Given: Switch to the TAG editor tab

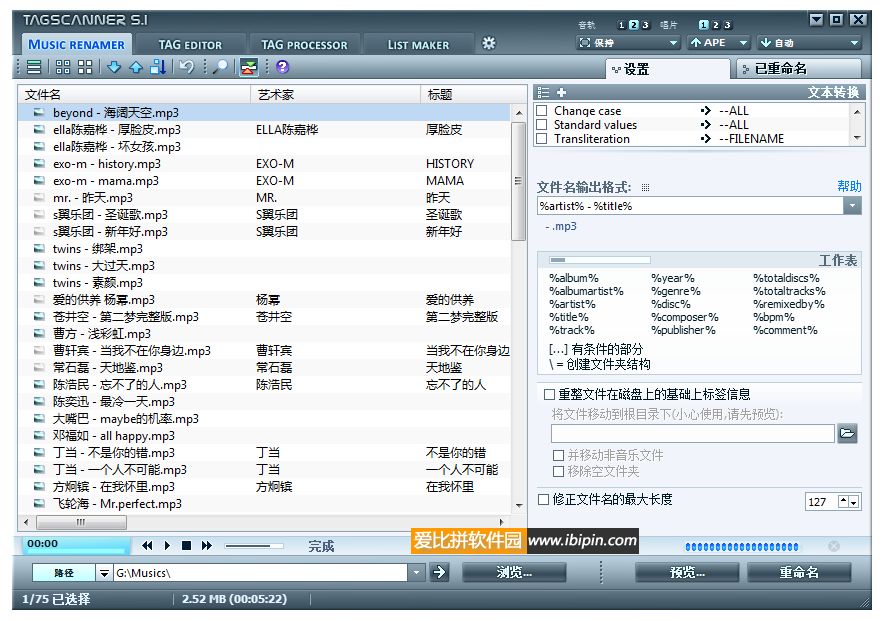Looking at the screenshot, I should [x=190, y=44].
